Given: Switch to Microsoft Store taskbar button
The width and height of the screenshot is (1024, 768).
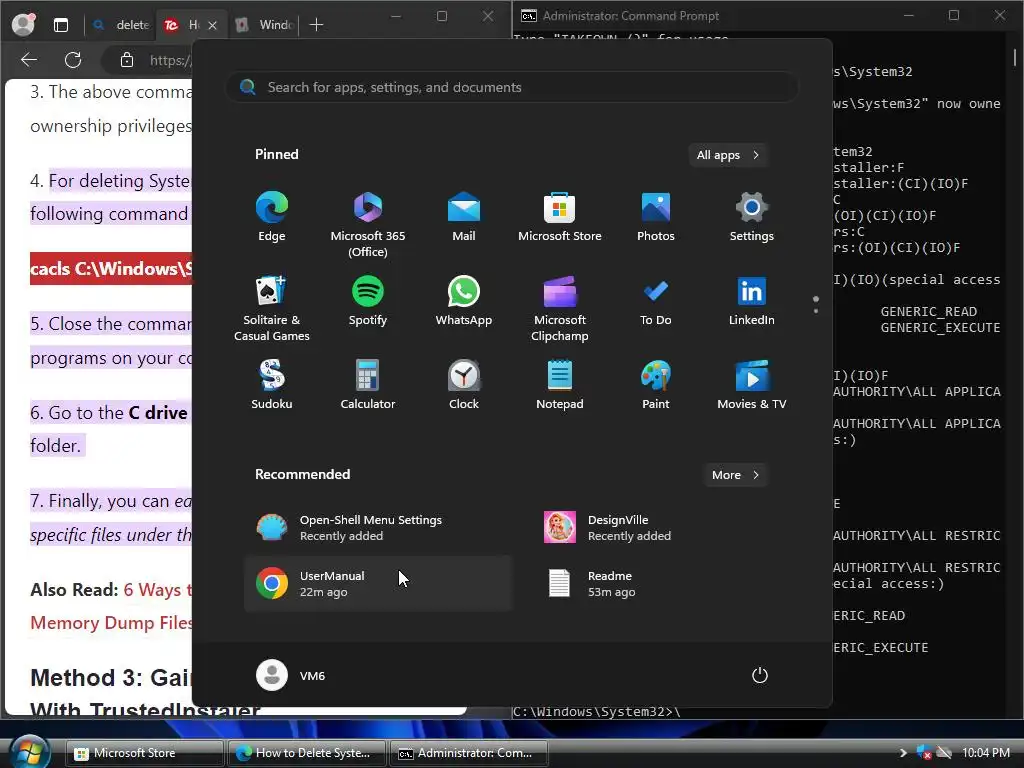Looking at the screenshot, I should pyautogui.click(x=145, y=753).
